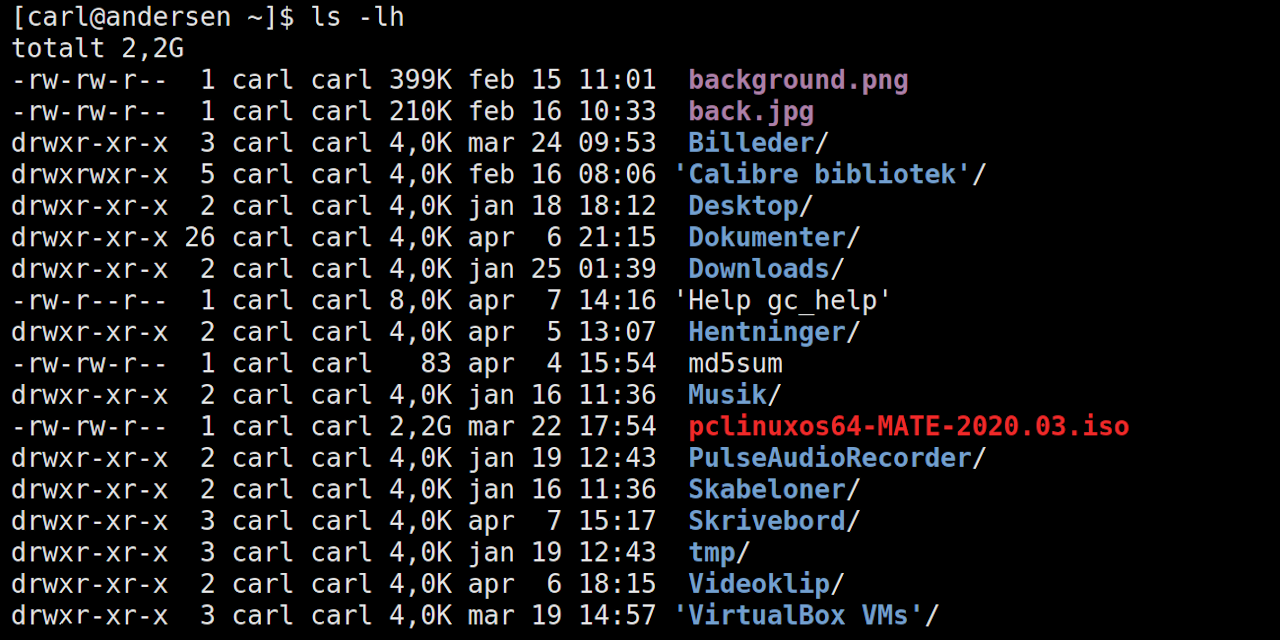1280x640 pixels.
Task: Click the pclinuxos64-MATE-2020.03.iso filename
Action: pos(908,426)
